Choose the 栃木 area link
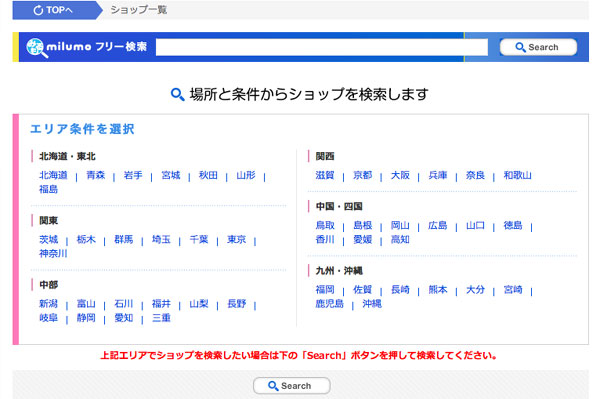Viewport: 600px width, 399px height. [86, 239]
